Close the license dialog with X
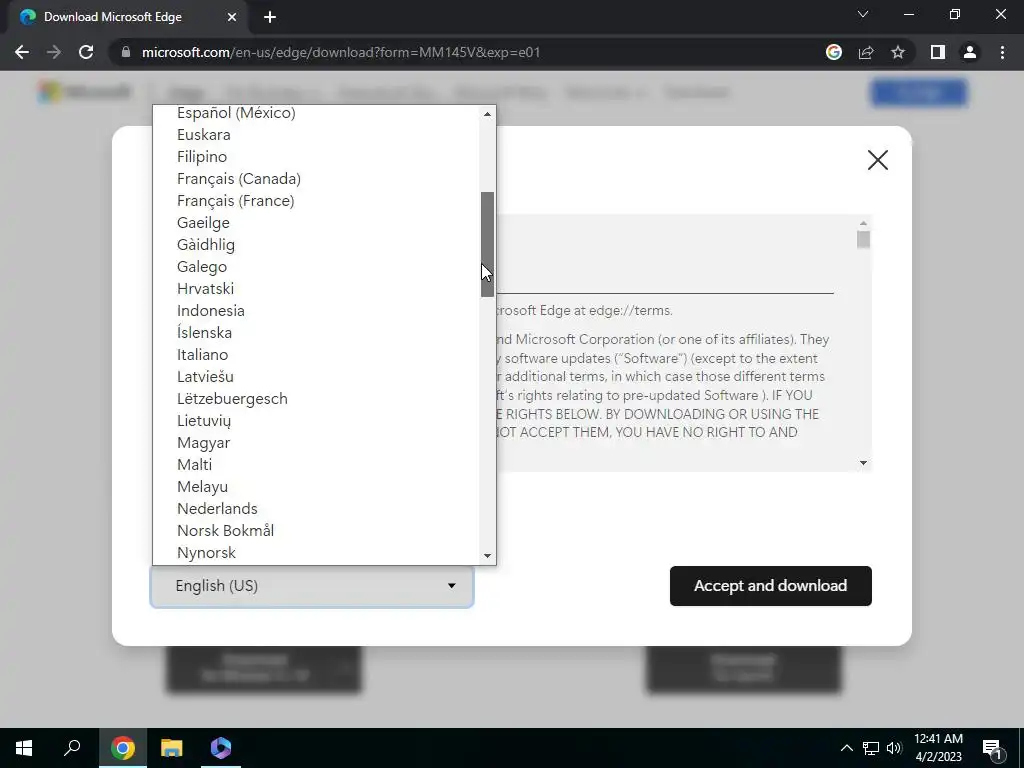The height and width of the screenshot is (768, 1024). click(878, 160)
